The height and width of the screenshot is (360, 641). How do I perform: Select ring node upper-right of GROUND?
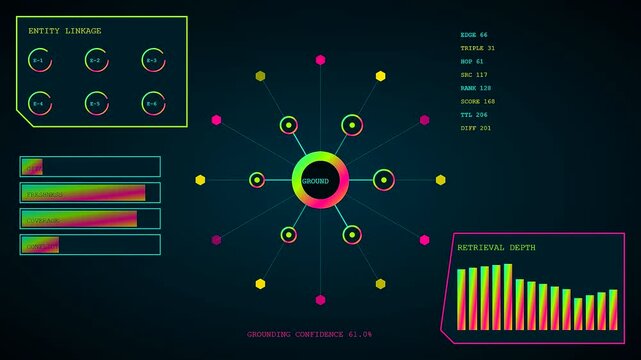point(352,125)
